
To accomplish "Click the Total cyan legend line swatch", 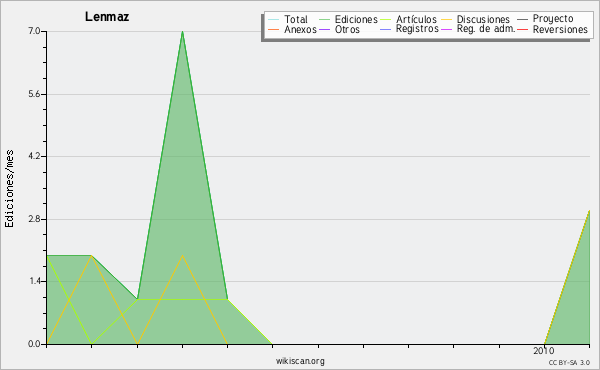I will tap(274, 20).
